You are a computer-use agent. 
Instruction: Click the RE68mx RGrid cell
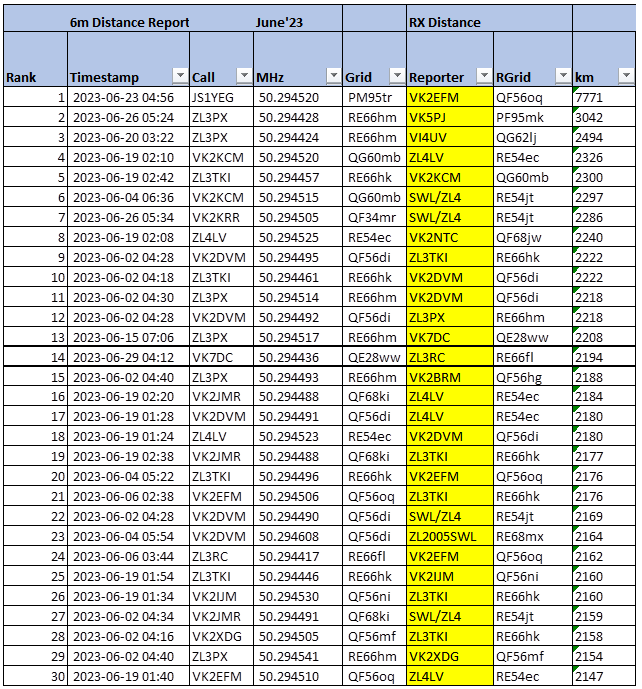(x=532, y=536)
